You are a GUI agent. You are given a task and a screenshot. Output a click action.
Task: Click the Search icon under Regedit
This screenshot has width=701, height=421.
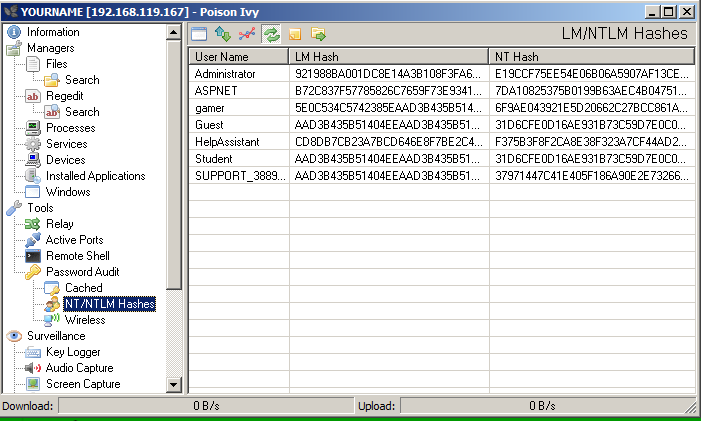[x=52, y=112]
